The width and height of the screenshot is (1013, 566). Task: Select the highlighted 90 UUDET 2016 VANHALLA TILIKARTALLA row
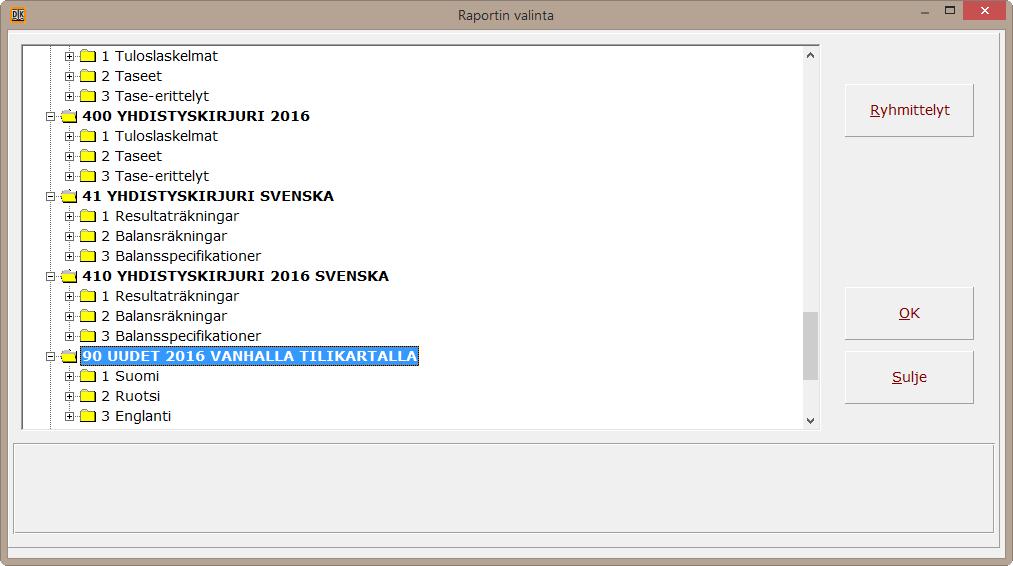[249, 356]
